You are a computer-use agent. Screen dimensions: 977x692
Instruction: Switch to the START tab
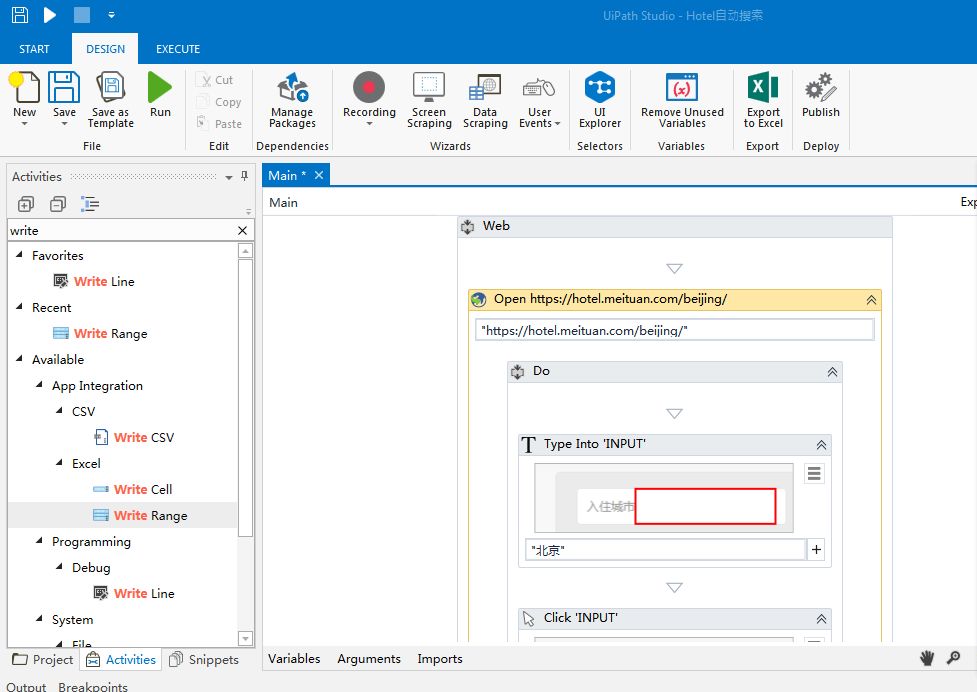point(34,49)
